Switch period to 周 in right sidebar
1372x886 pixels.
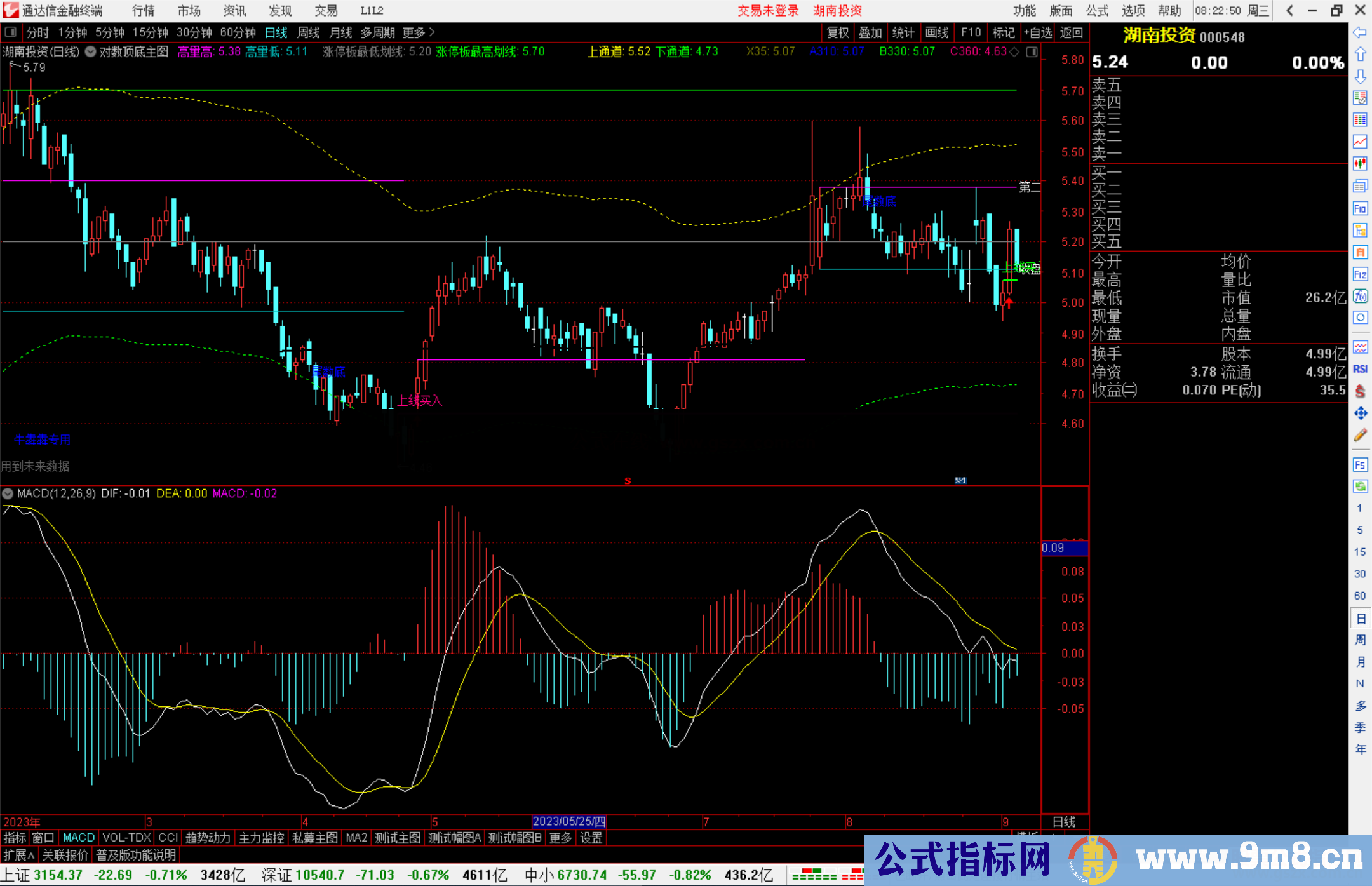tap(1360, 640)
